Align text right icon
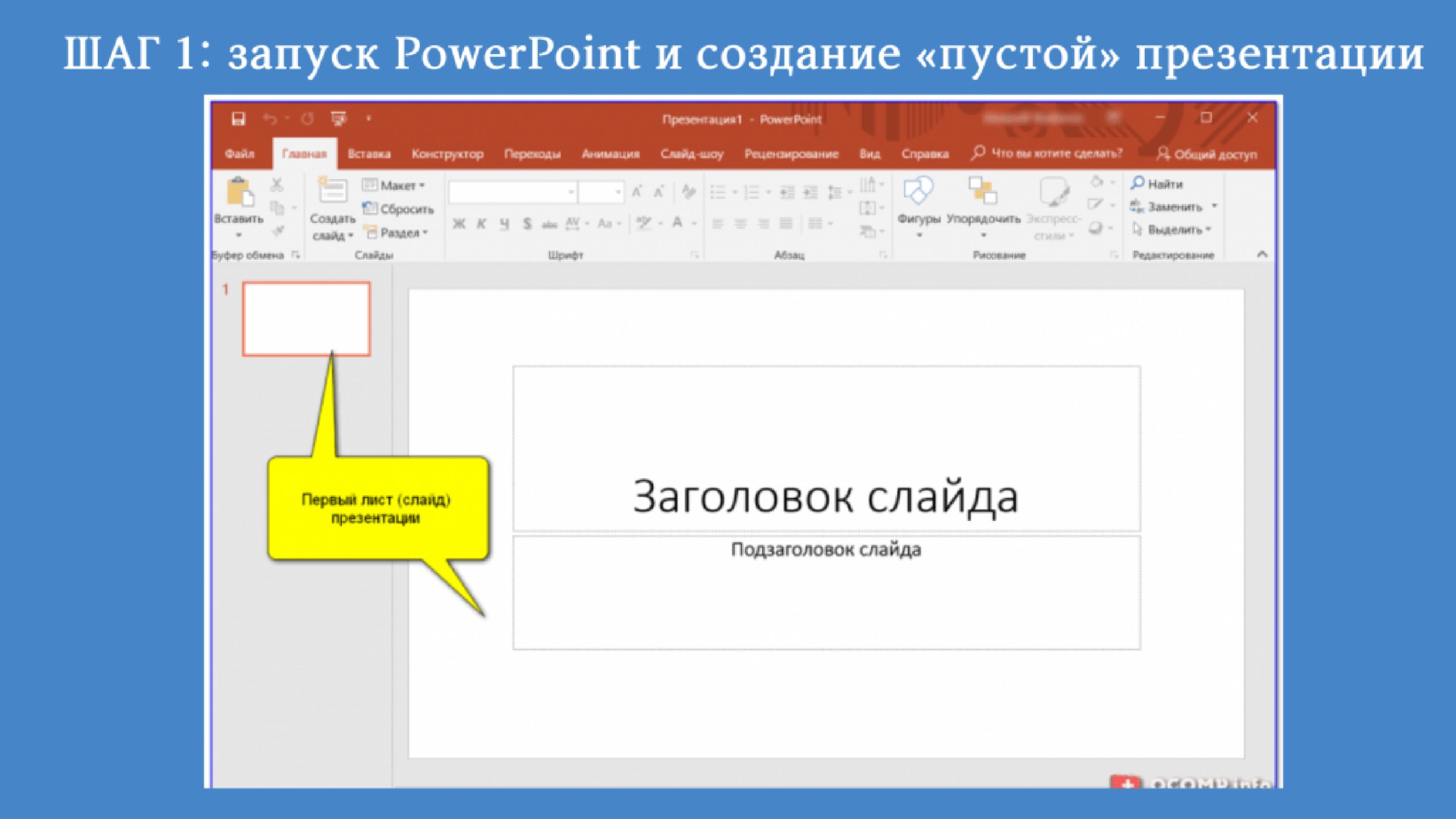 click(763, 224)
